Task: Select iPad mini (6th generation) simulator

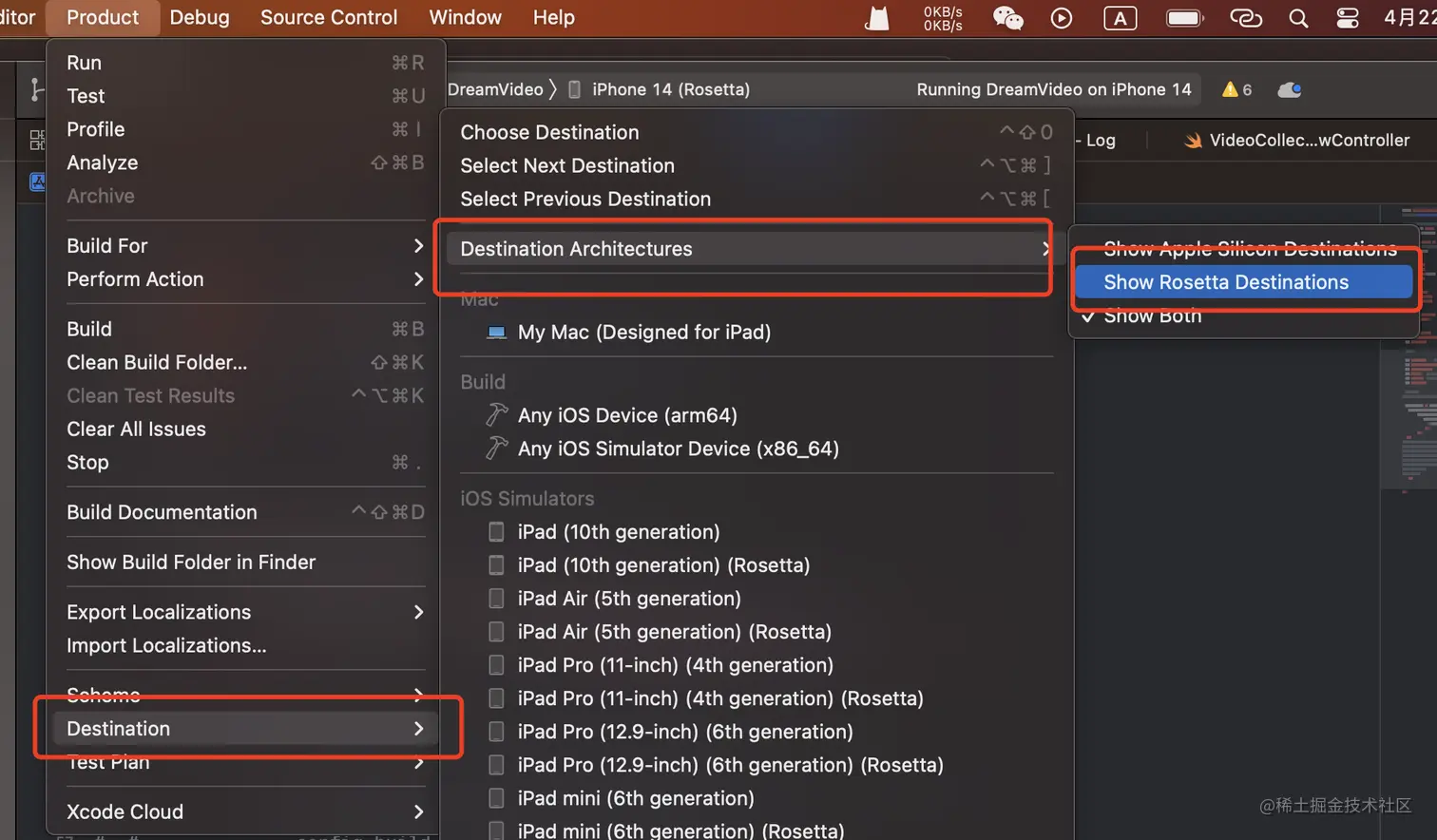Action: point(757,798)
